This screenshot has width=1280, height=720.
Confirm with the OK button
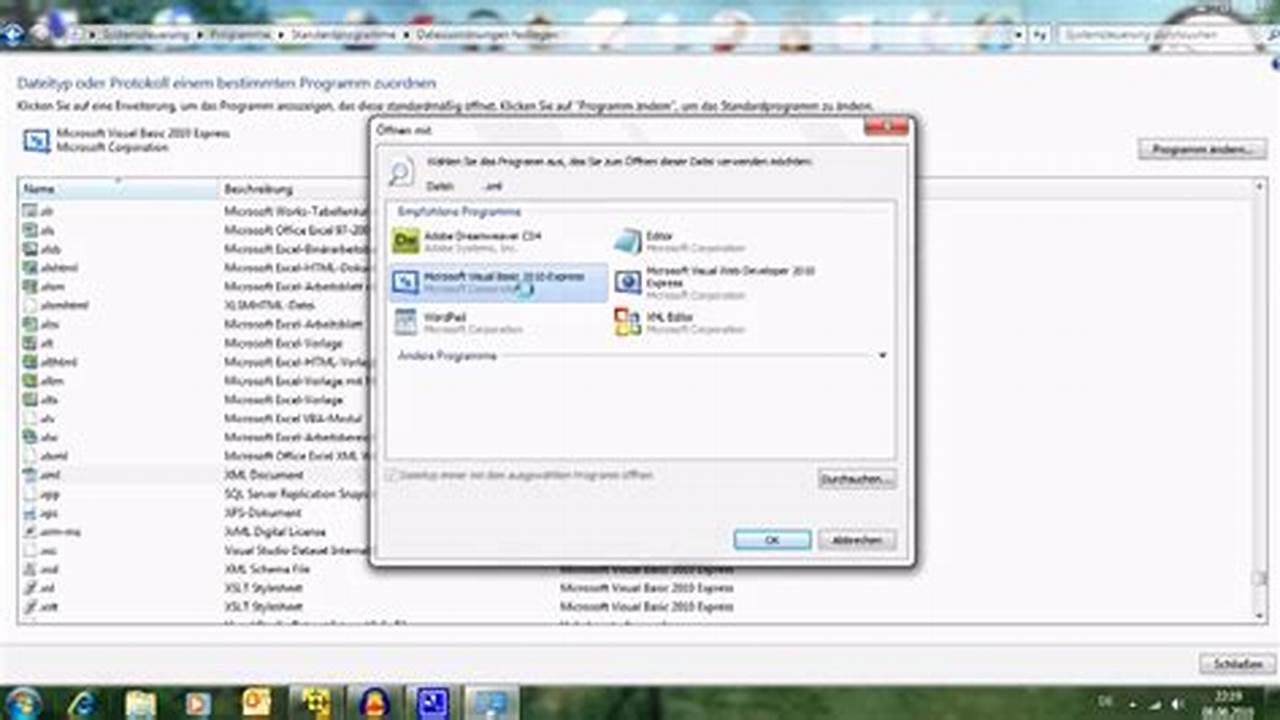tap(772, 540)
